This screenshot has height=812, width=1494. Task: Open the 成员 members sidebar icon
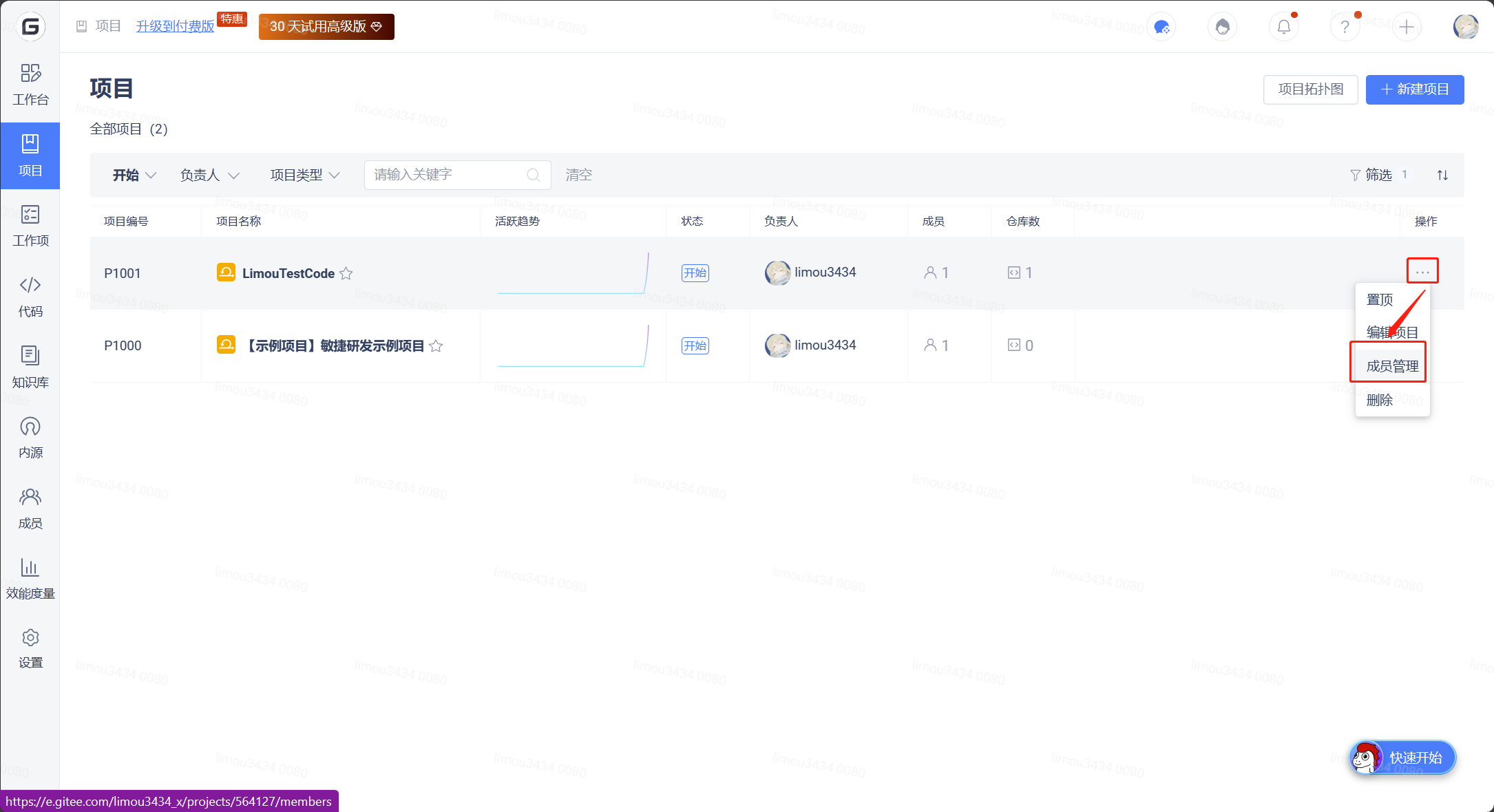click(x=30, y=508)
